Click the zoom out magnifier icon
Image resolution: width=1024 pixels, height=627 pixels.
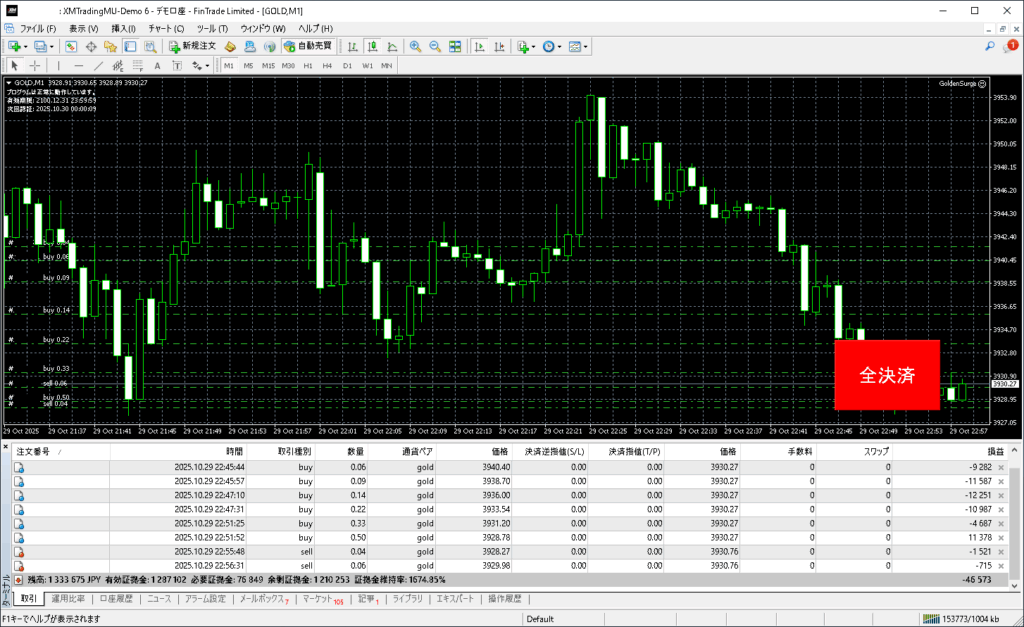(x=435, y=47)
